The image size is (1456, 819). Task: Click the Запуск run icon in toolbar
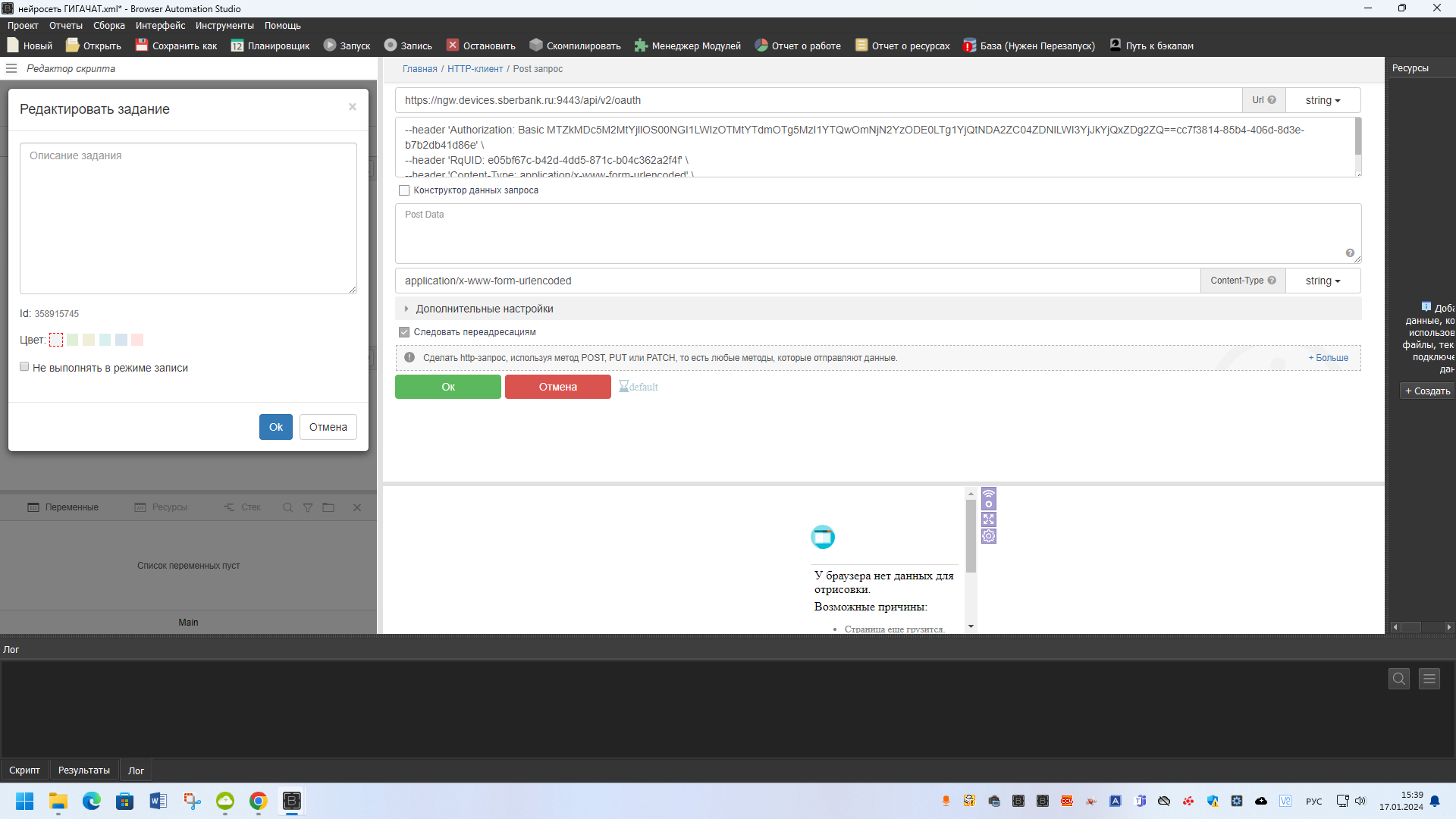coord(330,45)
